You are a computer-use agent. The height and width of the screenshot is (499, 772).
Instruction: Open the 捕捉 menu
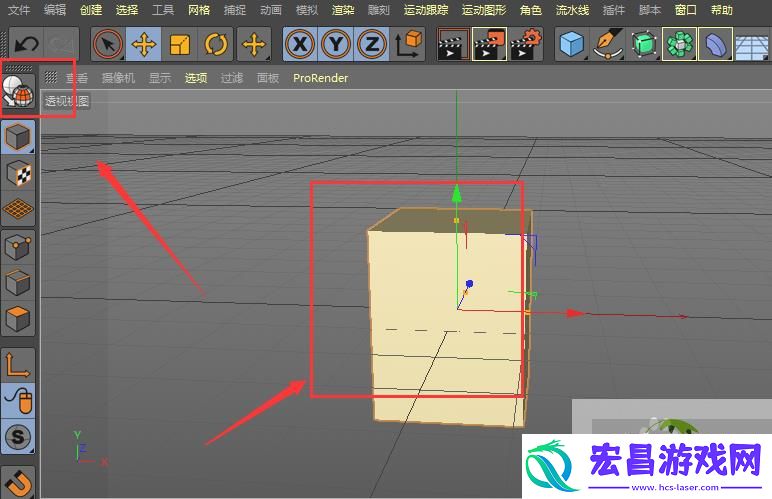coord(235,10)
